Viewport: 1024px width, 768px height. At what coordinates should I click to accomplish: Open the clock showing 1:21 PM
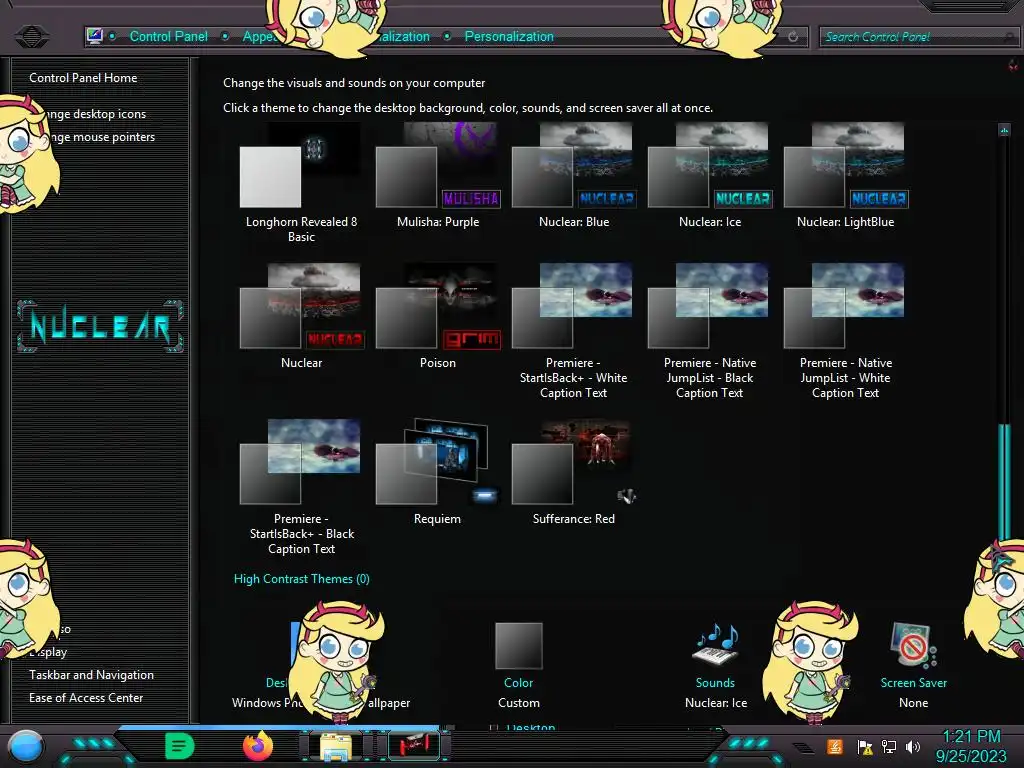click(x=971, y=746)
